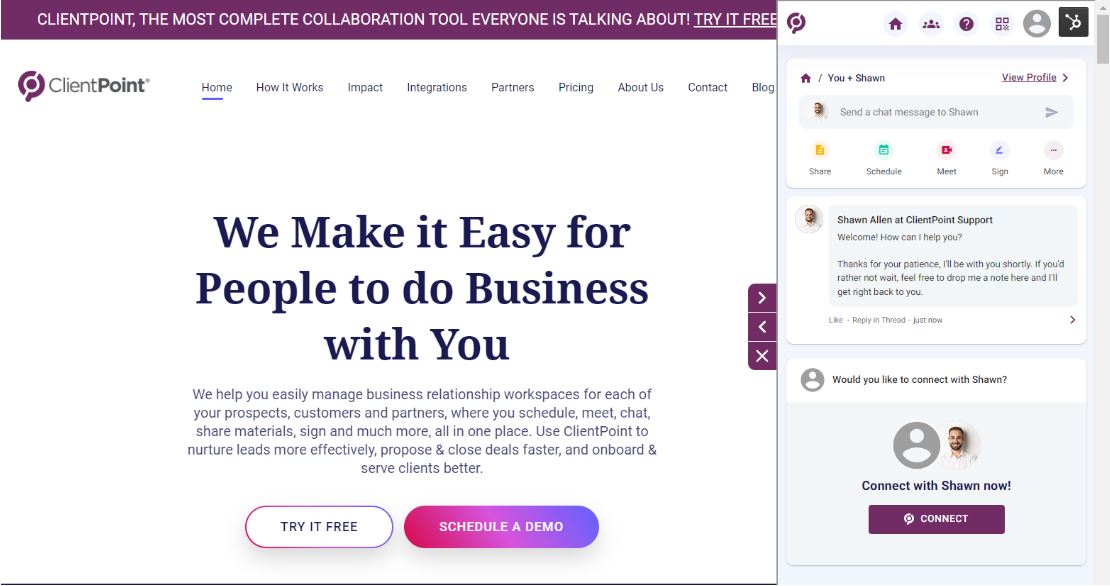Focus the Send a chat message to Shawn field

coord(937,112)
